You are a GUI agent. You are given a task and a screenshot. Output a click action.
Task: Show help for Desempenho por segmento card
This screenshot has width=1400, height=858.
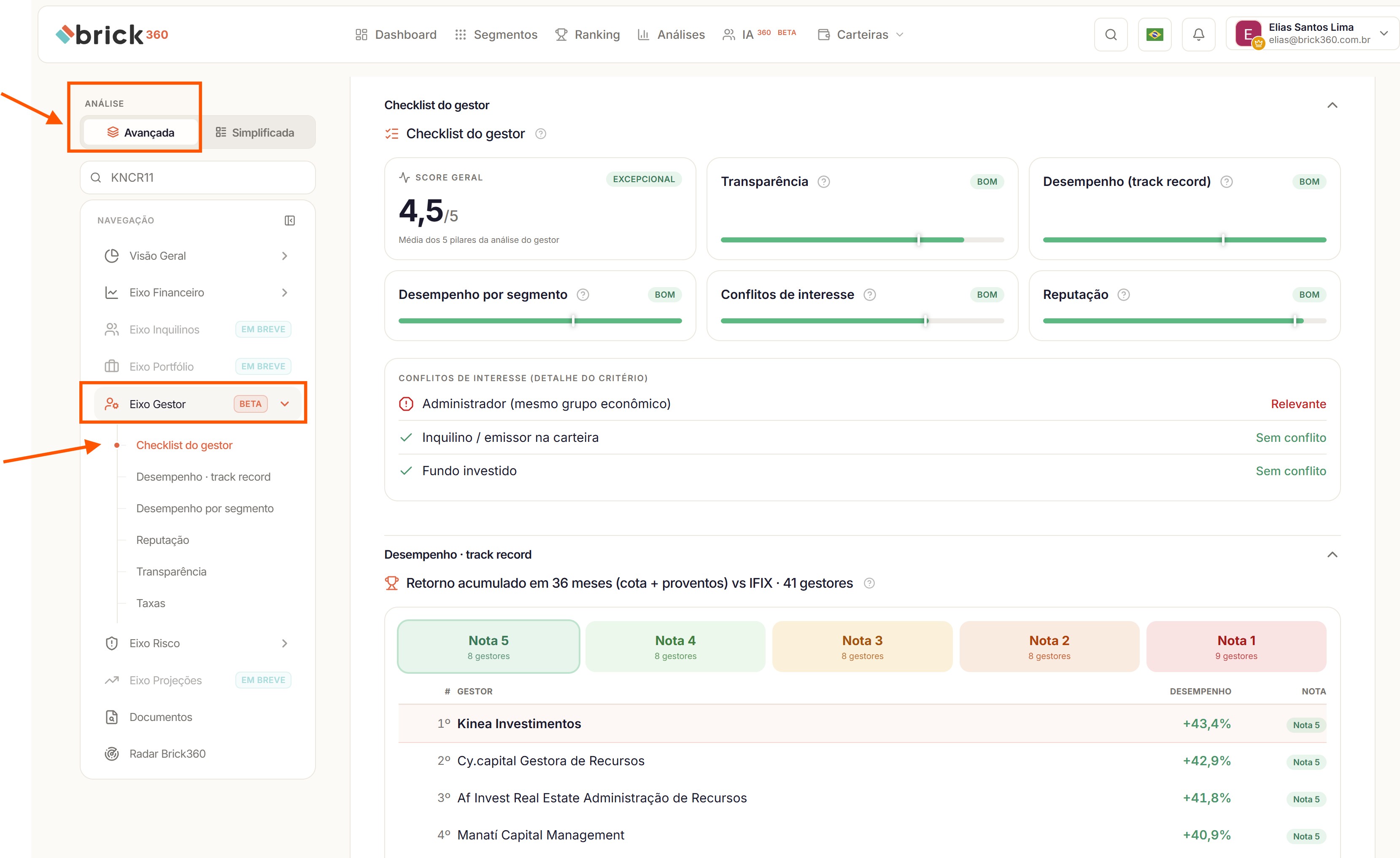tap(583, 295)
